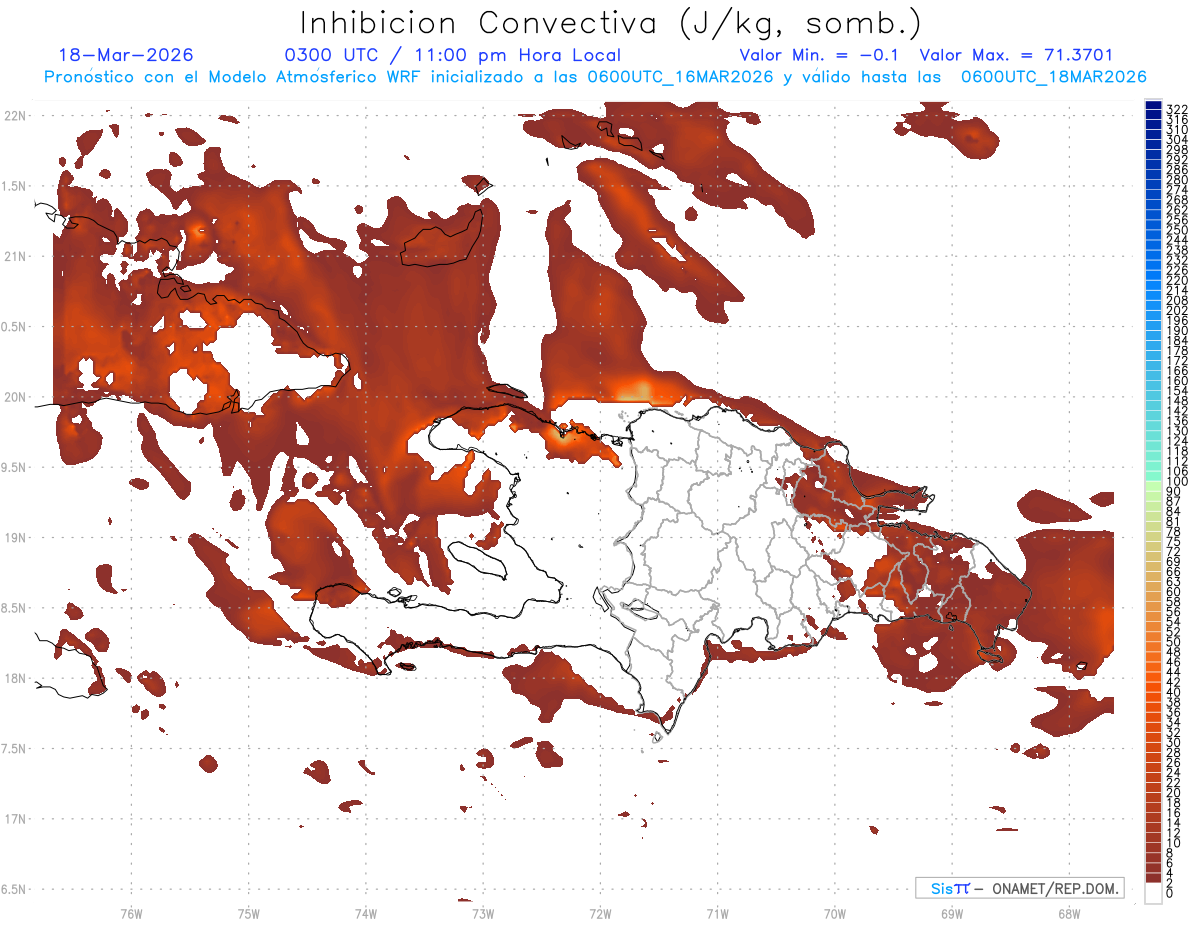Click the white zero-value swatch at scale bottom
1200x927 pixels.
(1153, 893)
